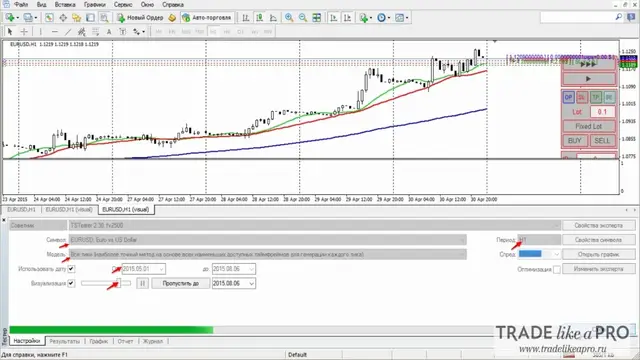640x360 pixels.
Task: Switch chart to line chart icon
Action: (273, 18)
